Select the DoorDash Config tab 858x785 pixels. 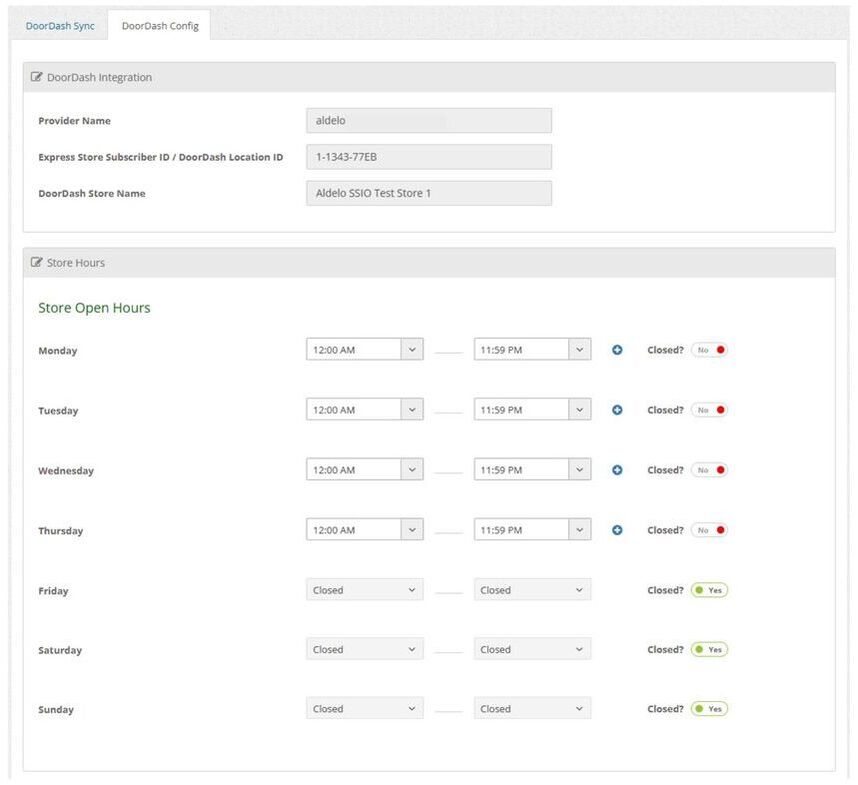(160, 26)
